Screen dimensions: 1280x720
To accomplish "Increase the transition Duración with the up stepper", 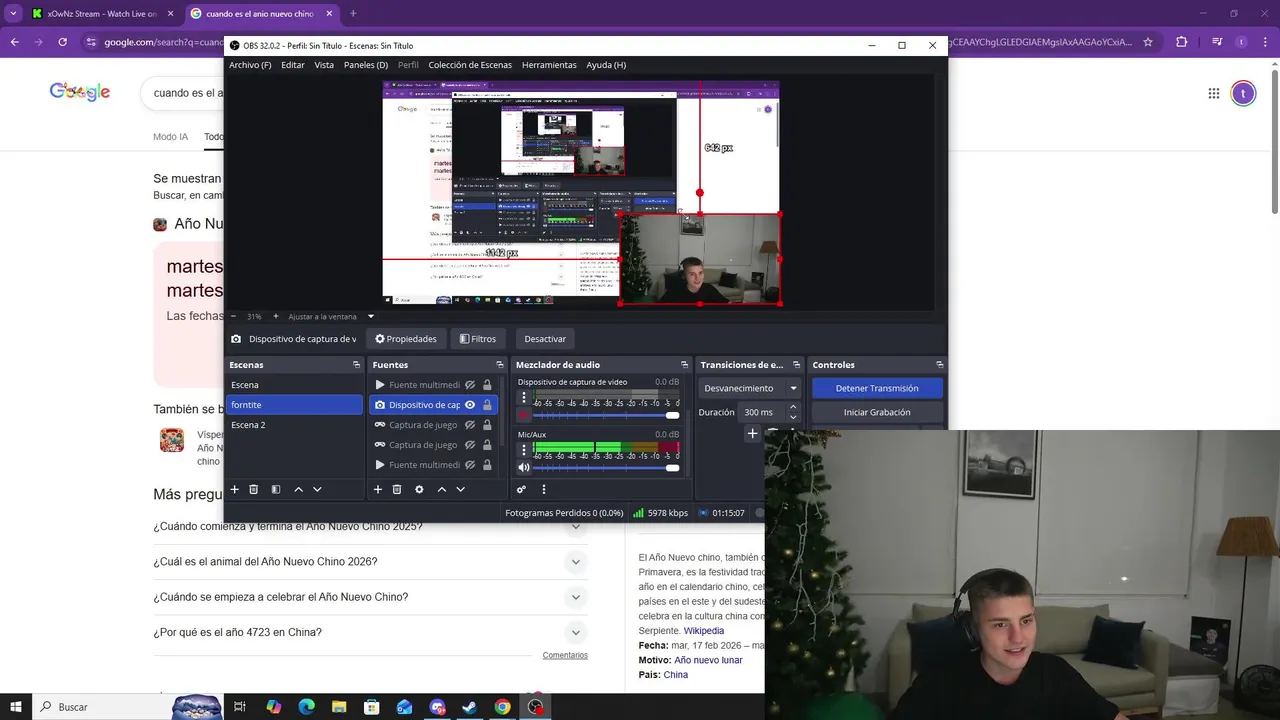I will point(793,407).
